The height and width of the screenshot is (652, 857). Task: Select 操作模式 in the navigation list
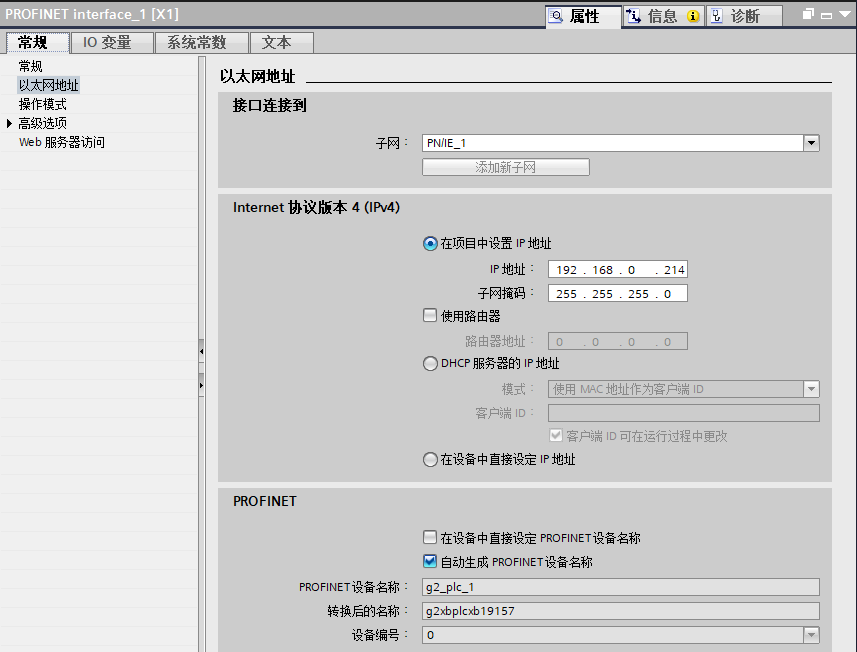[x=43, y=104]
